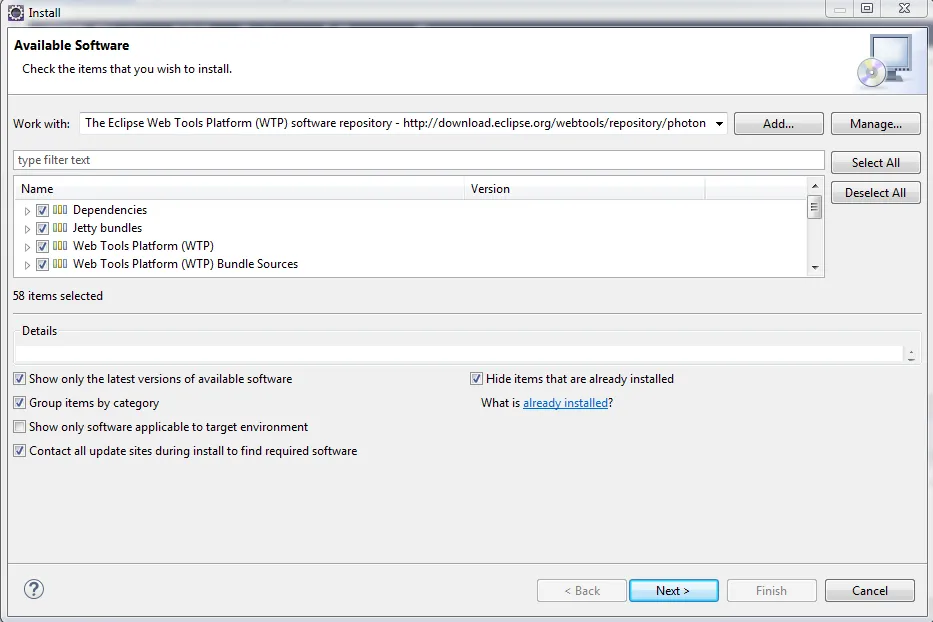This screenshot has height=622, width=933.
Task: Select Web Tools Platform (WTP) Bundle Sources row
Action: click(185, 264)
